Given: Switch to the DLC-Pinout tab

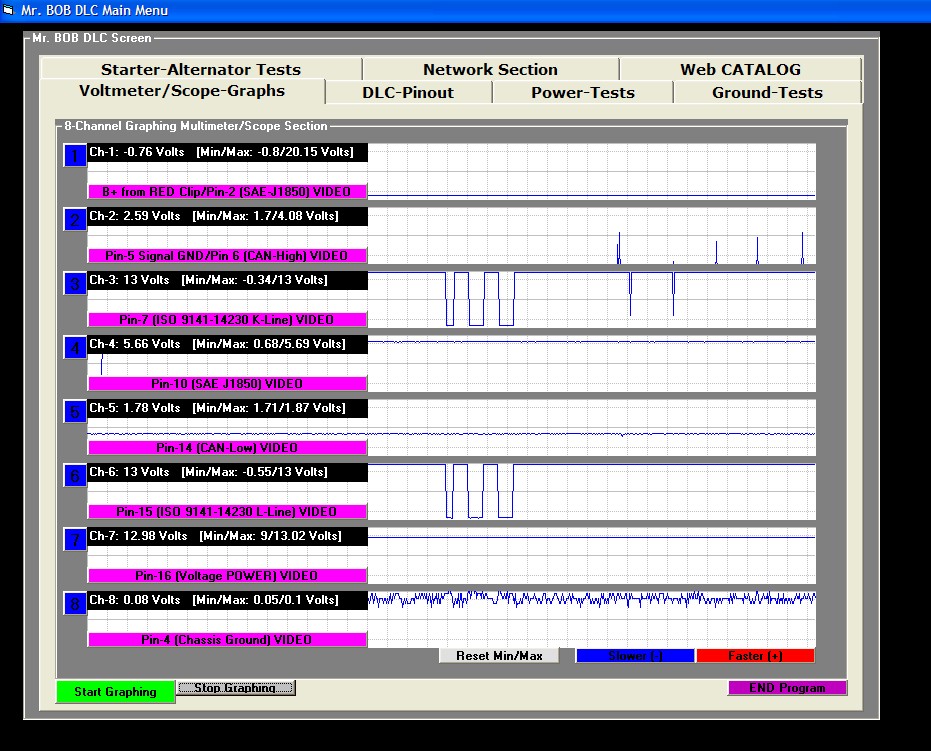Looking at the screenshot, I should tap(408, 93).
